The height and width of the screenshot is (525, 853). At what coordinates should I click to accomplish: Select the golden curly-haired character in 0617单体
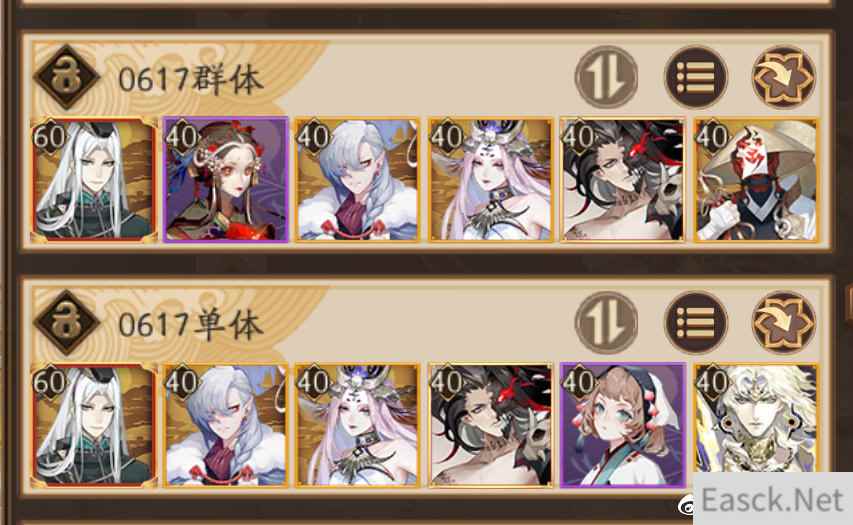tap(756, 419)
